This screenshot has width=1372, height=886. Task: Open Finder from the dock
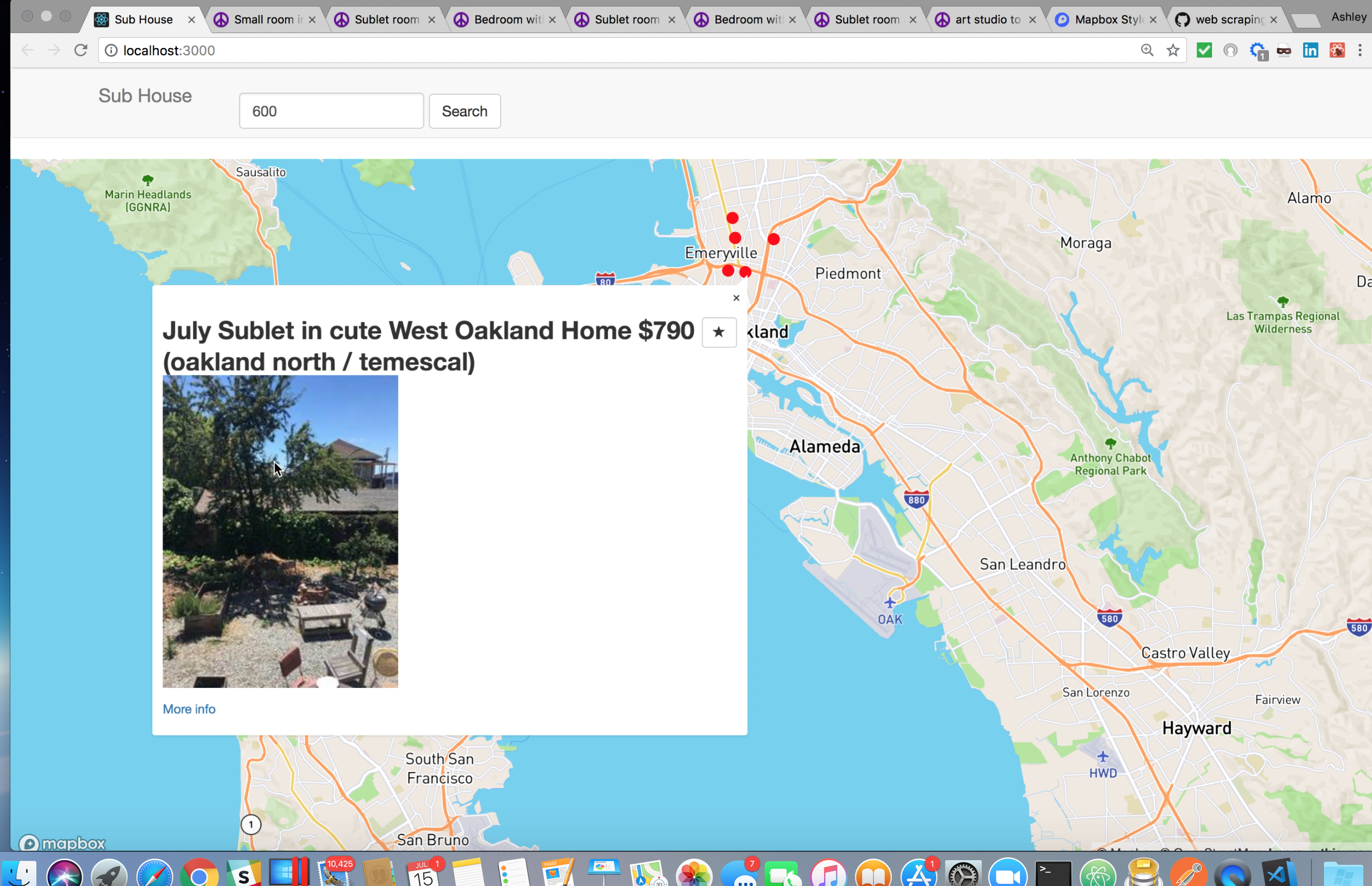click(x=19, y=874)
